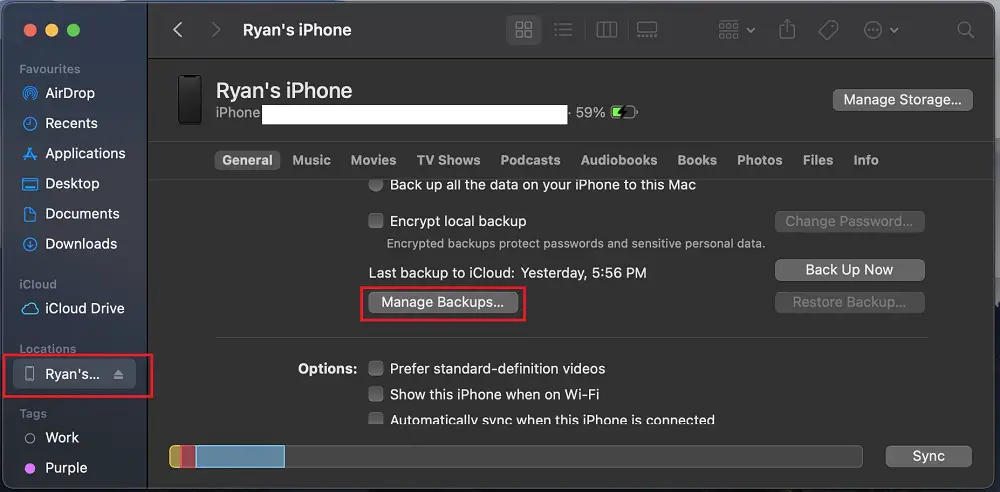
Task: Switch to the Photos tab
Action: 760,160
